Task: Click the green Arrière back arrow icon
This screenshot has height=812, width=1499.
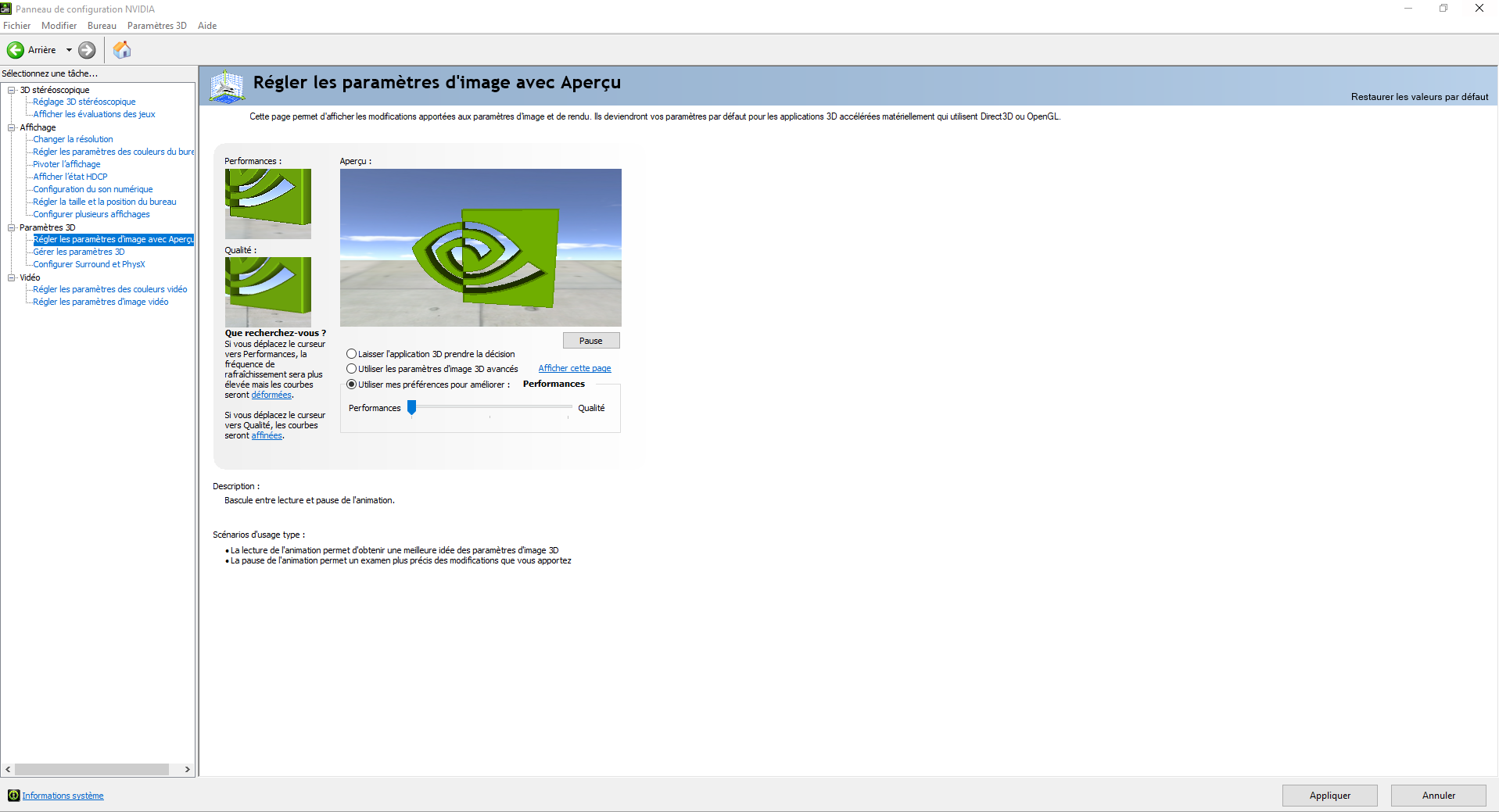Action: pos(16,50)
